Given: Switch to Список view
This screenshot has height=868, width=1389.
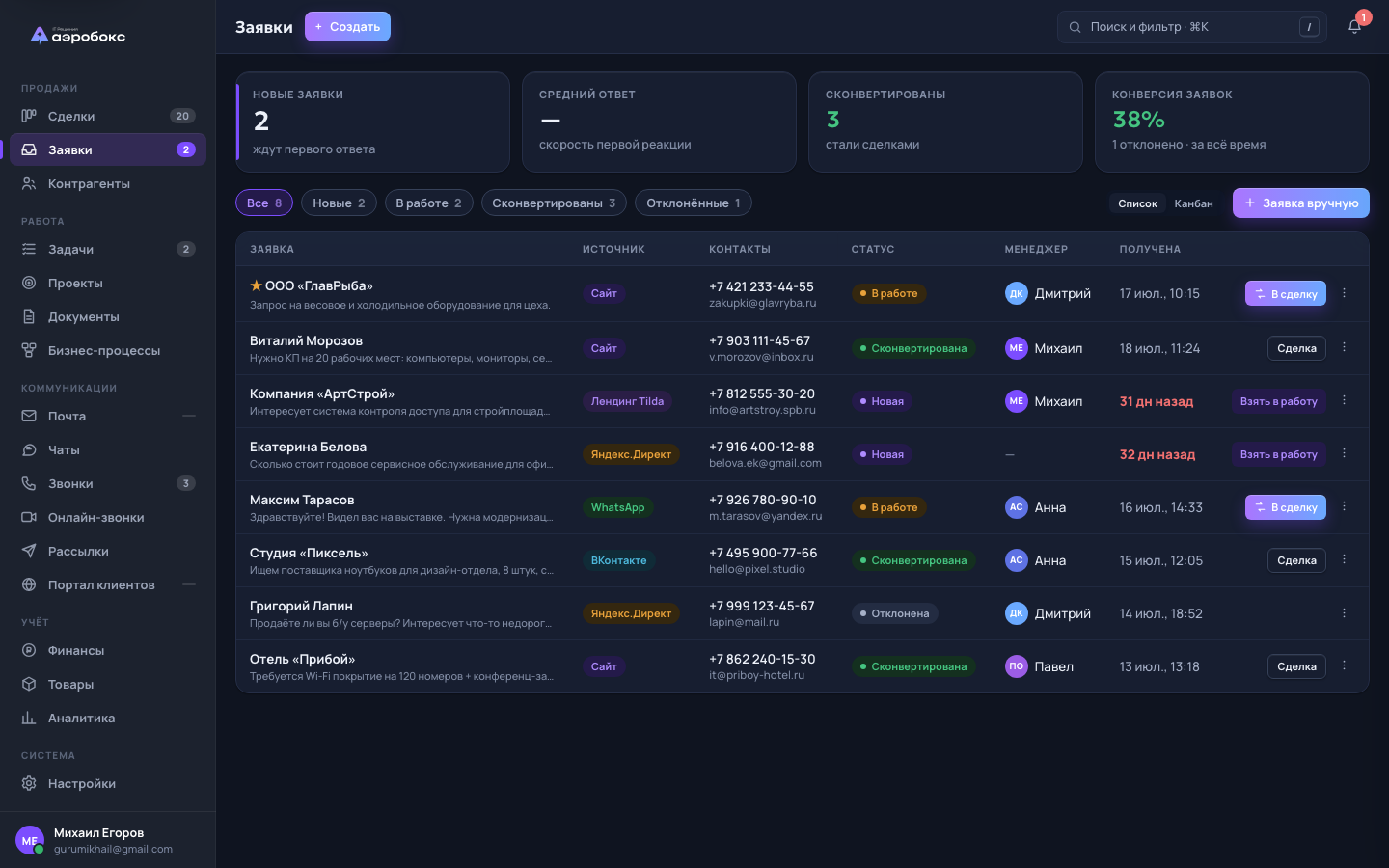Looking at the screenshot, I should pos(1137,203).
